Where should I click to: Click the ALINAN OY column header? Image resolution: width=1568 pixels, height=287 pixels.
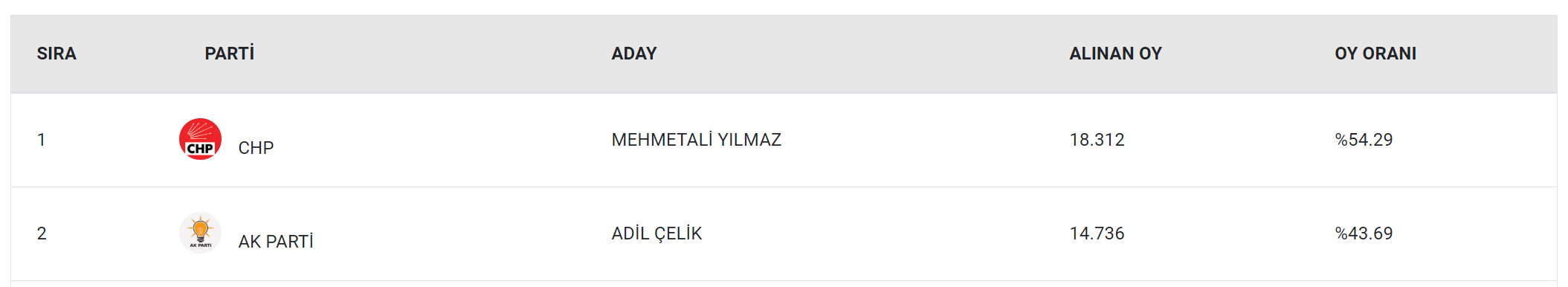1115,54
